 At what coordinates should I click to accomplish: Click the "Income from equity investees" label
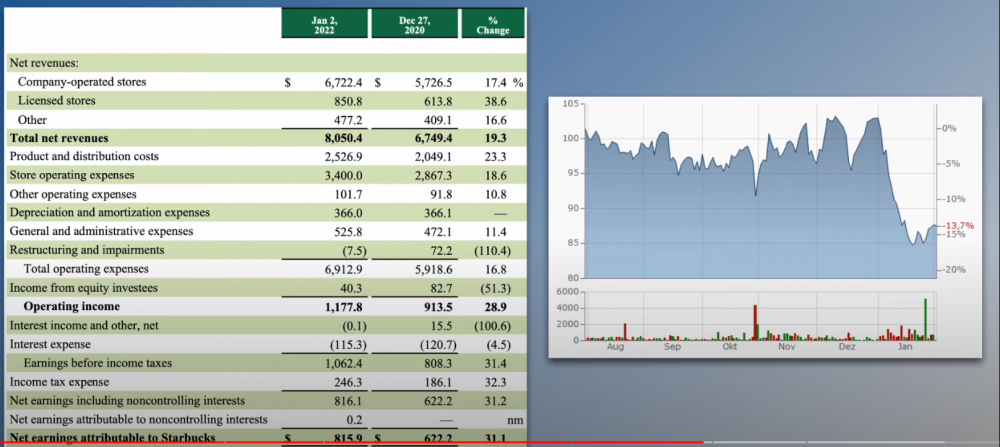click(x=83, y=288)
